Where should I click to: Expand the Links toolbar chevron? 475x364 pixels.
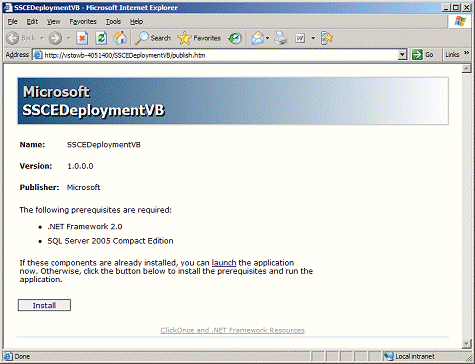(x=467, y=53)
